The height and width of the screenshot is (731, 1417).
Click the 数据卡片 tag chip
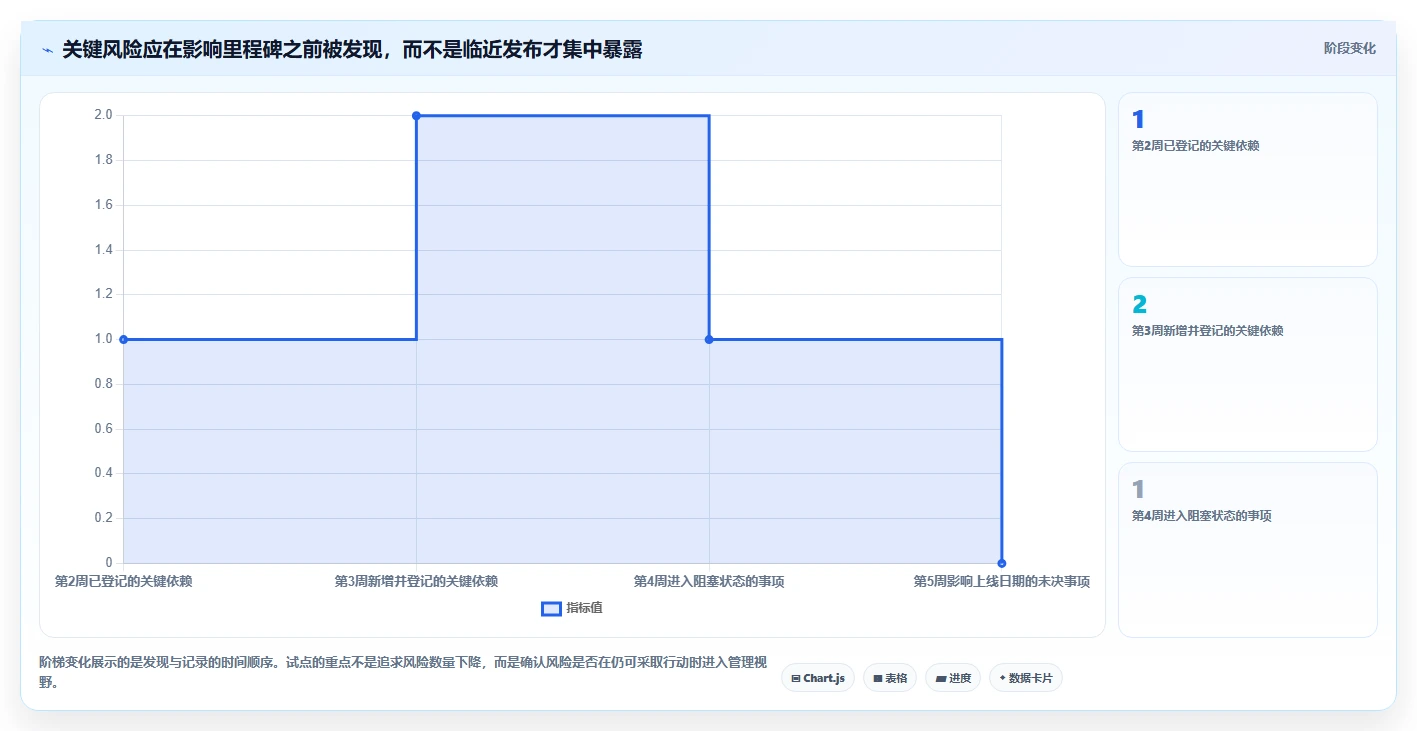coord(1025,678)
